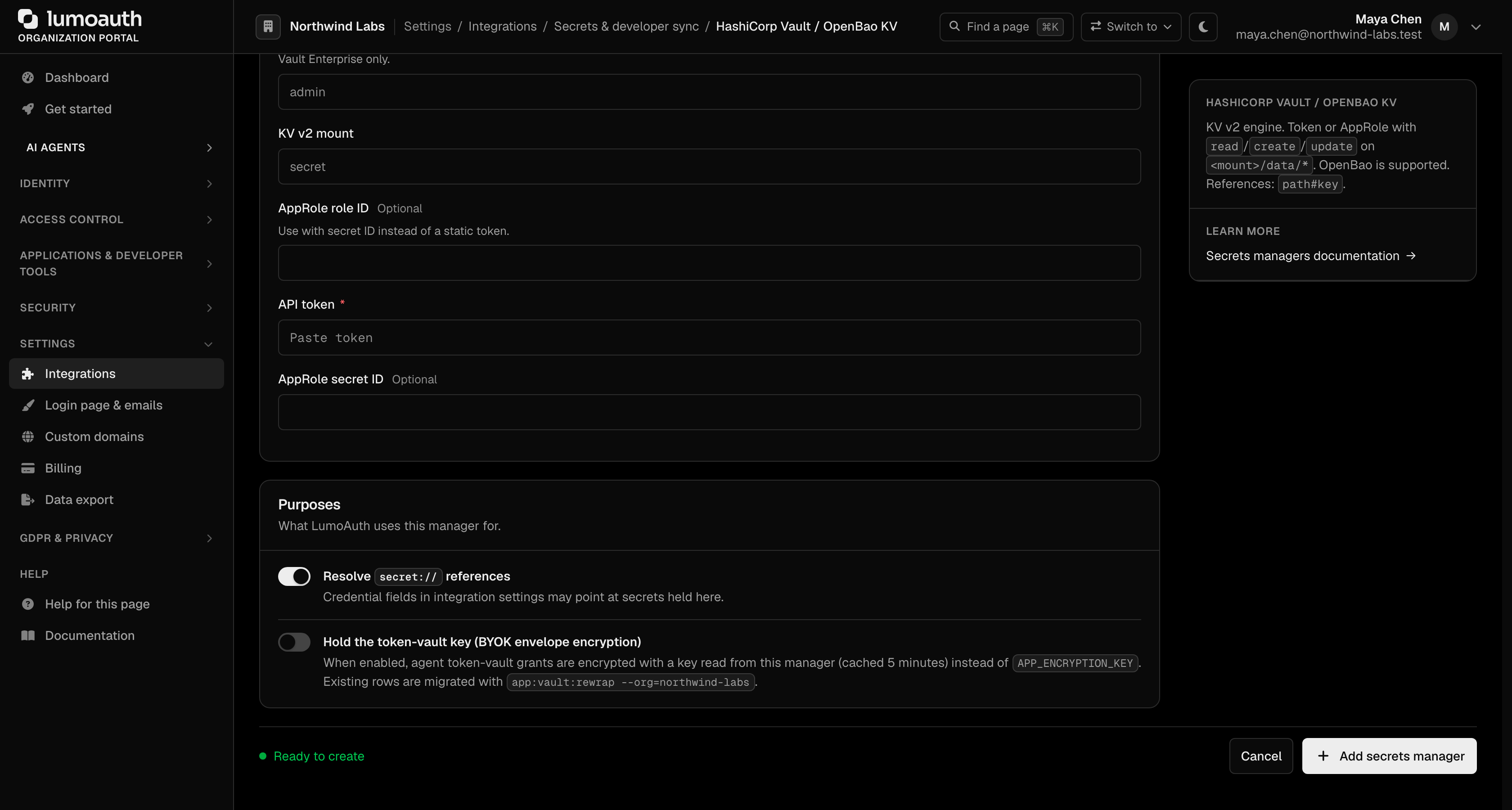Viewport: 1512px width, 810px height.
Task: Expand the Identity sidebar section
Action: (x=116, y=184)
